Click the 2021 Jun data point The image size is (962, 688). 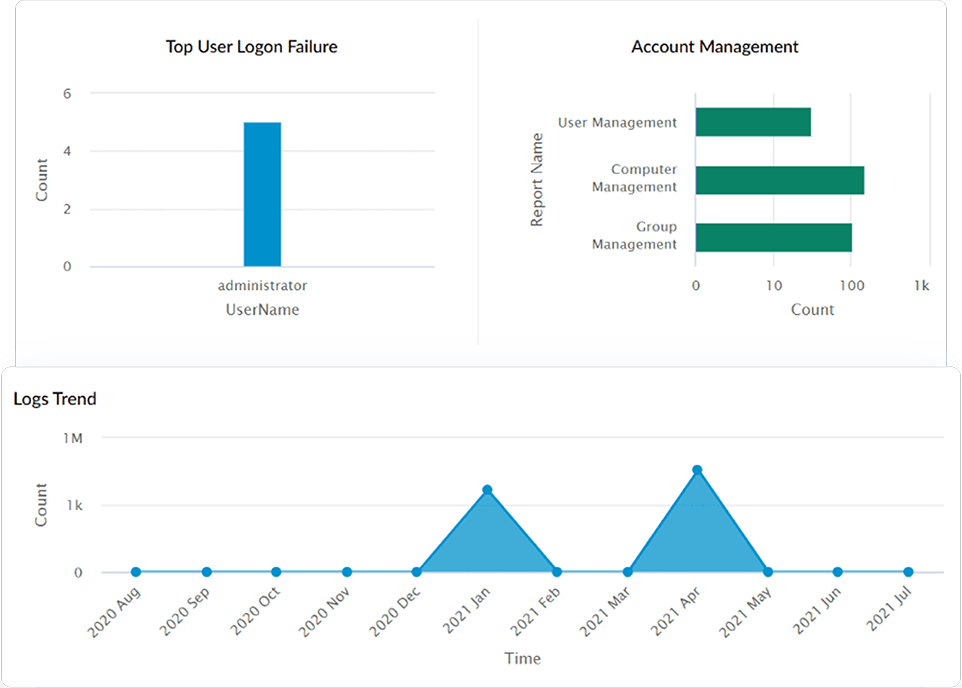[836, 571]
